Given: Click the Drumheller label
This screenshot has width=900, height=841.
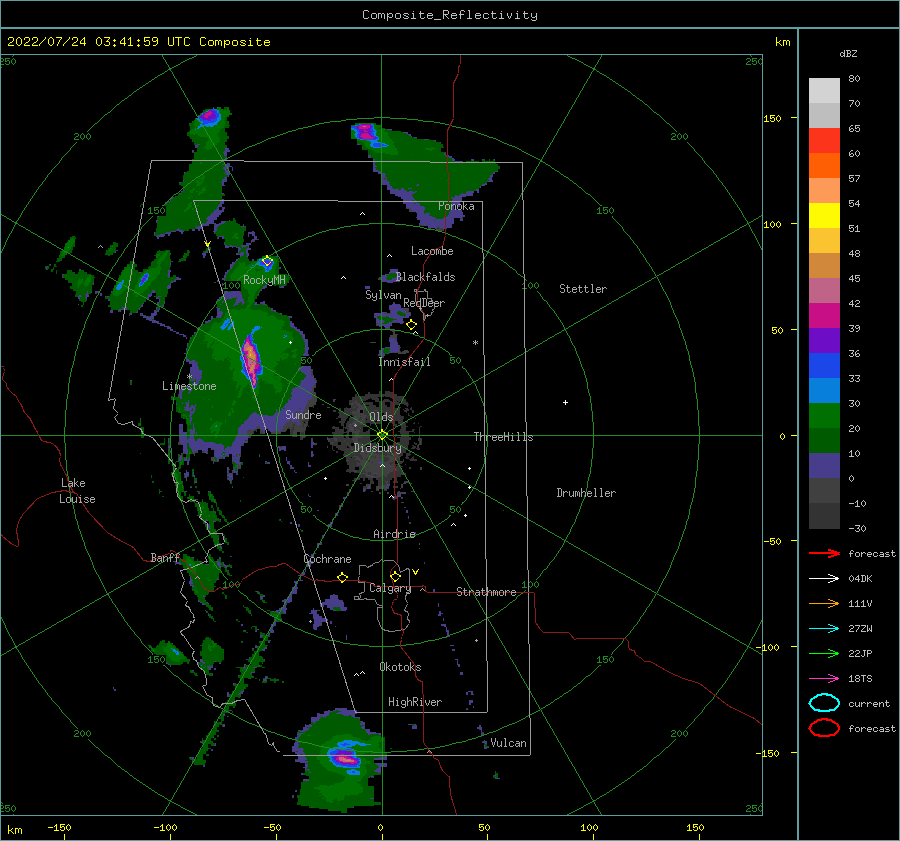Looking at the screenshot, I should [586, 493].
